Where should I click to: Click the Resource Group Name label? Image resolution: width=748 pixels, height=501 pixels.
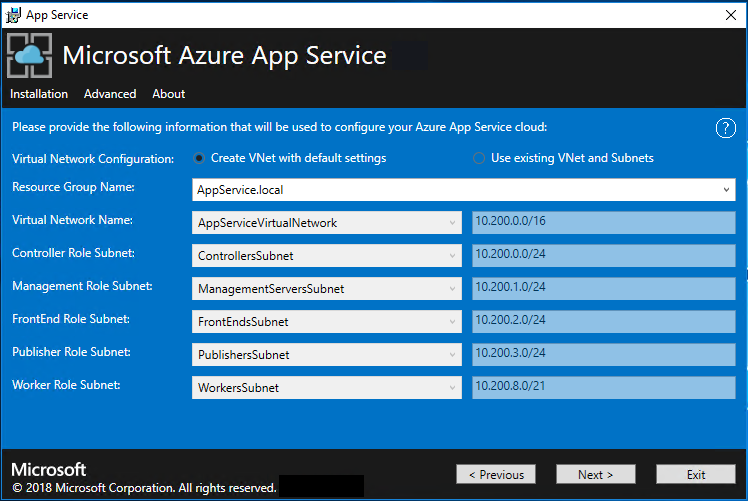click(x=73, y=187)
